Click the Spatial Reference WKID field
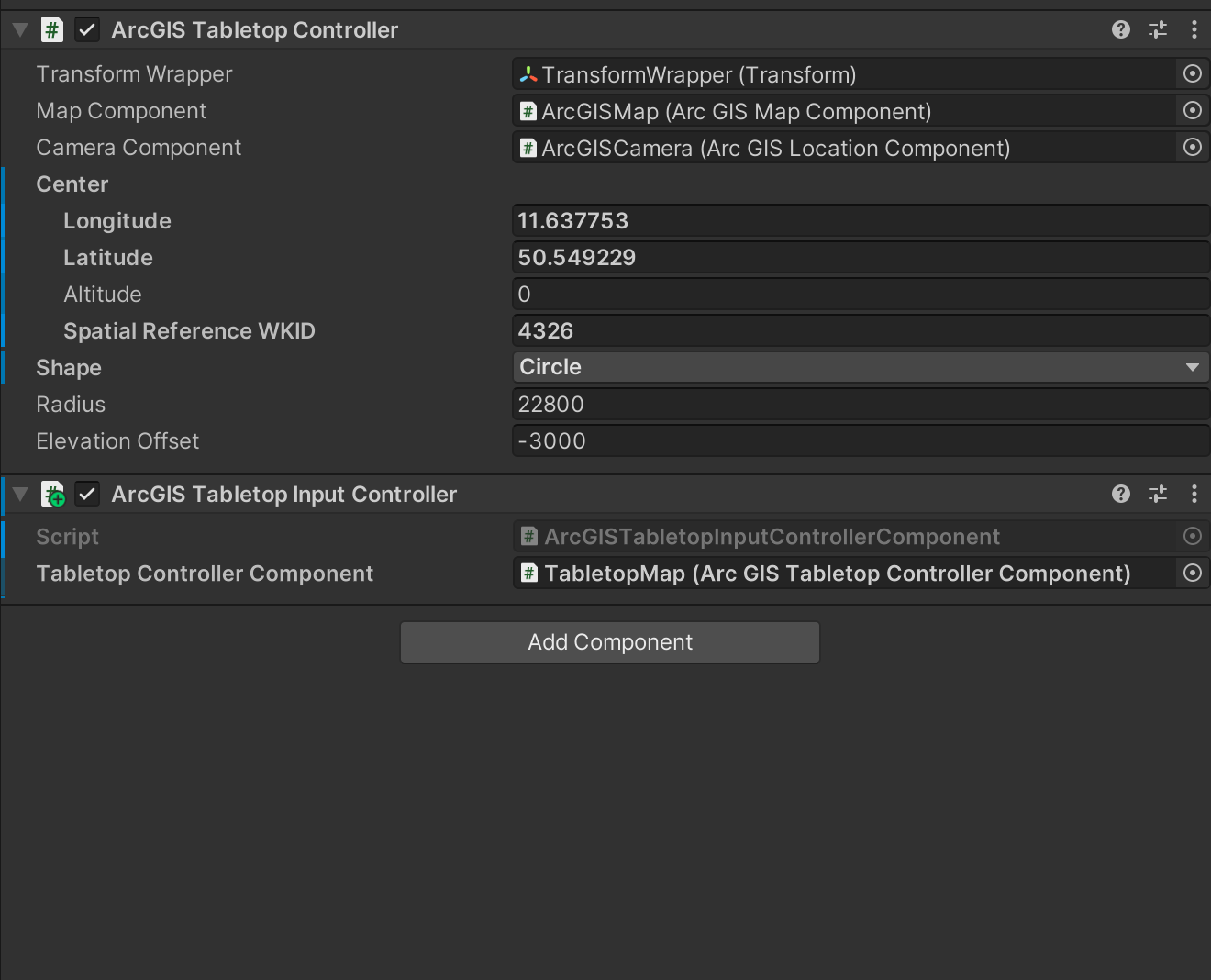This screenshot has height=980, width=1211. click(861, 331)
